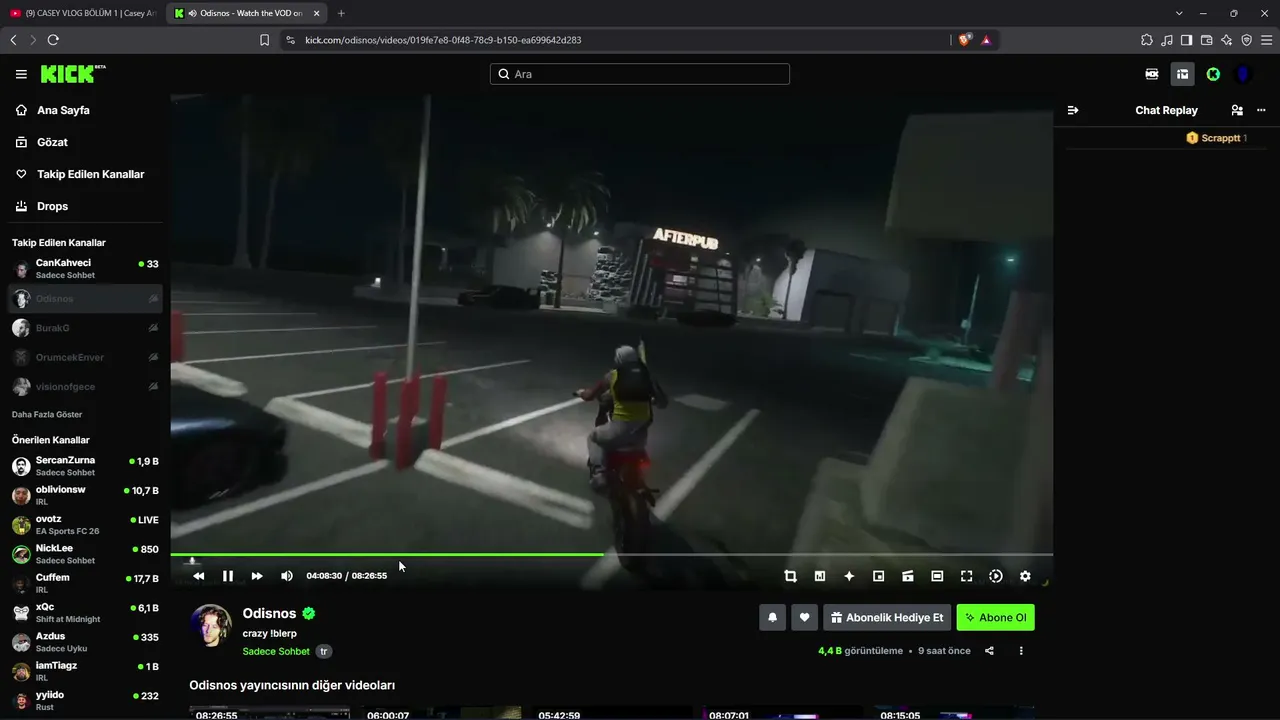Image resolution: width=1280 pixels, height=720 pixels.
Task: Click the KICK logo
Action: tap(73, 74)
